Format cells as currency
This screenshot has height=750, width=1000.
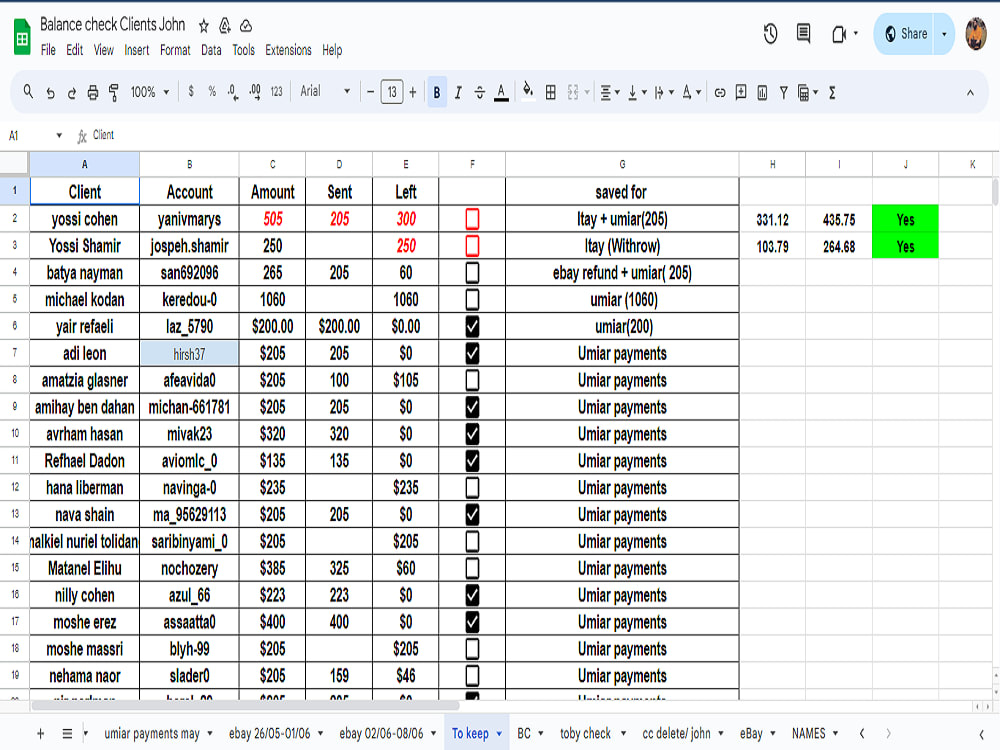(191, 92)
